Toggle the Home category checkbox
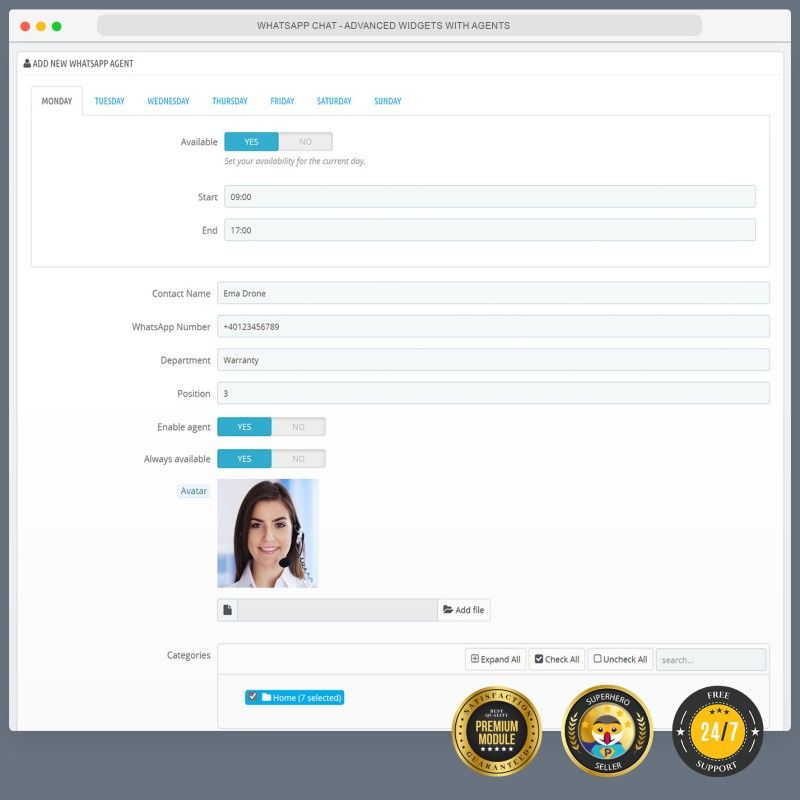This screenshot has width=800, height=800. pyautogui.click(x=253, y=696)
